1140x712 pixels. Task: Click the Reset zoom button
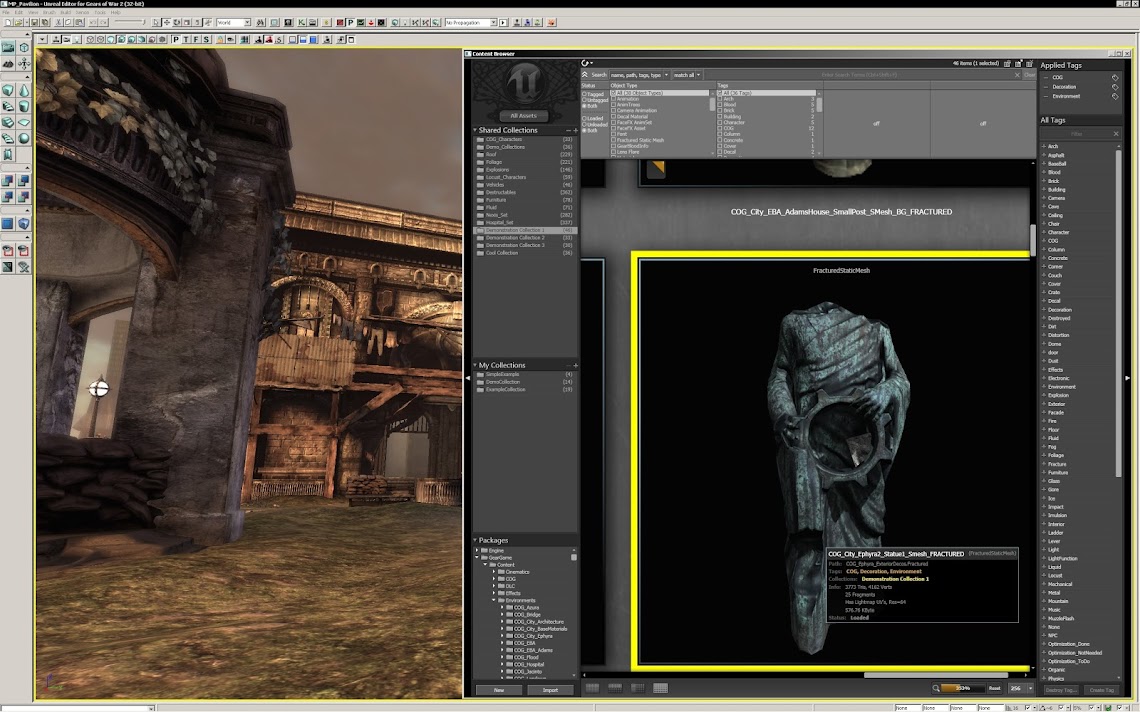pos(994,688)
